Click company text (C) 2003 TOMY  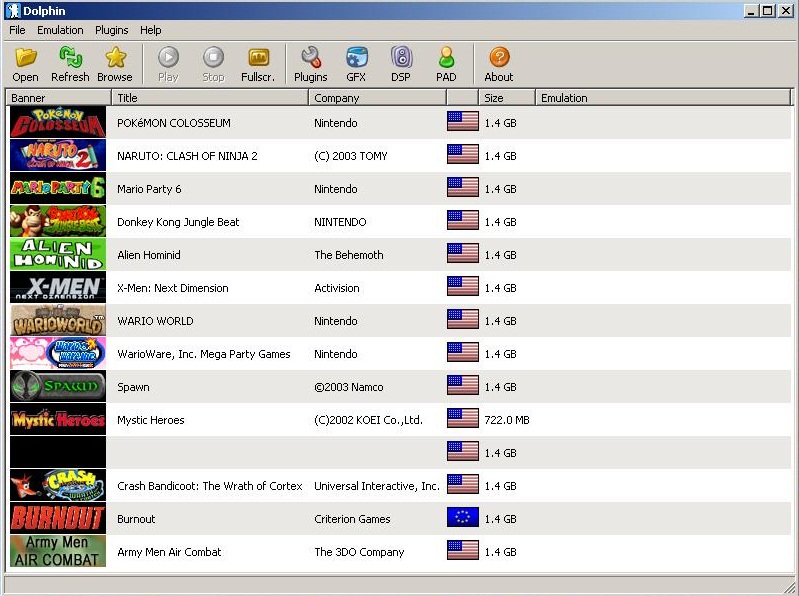coord(351,156)
